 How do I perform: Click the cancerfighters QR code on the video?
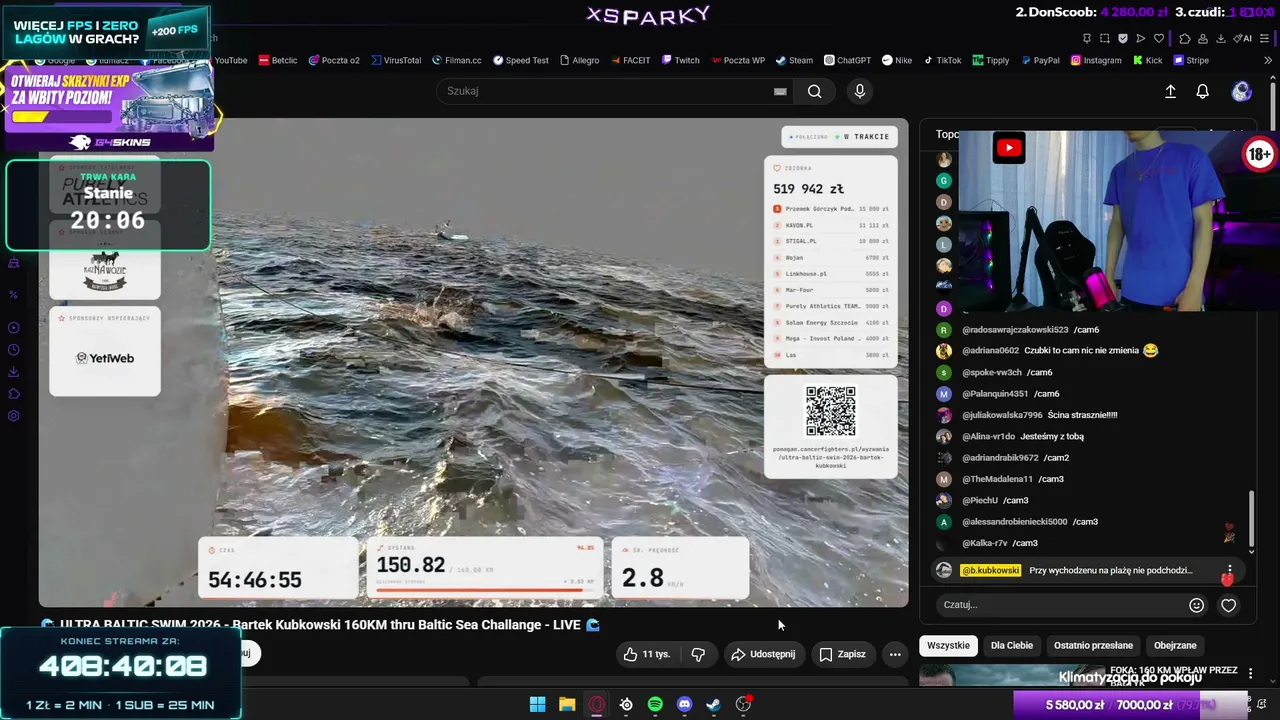click(831, 411)
